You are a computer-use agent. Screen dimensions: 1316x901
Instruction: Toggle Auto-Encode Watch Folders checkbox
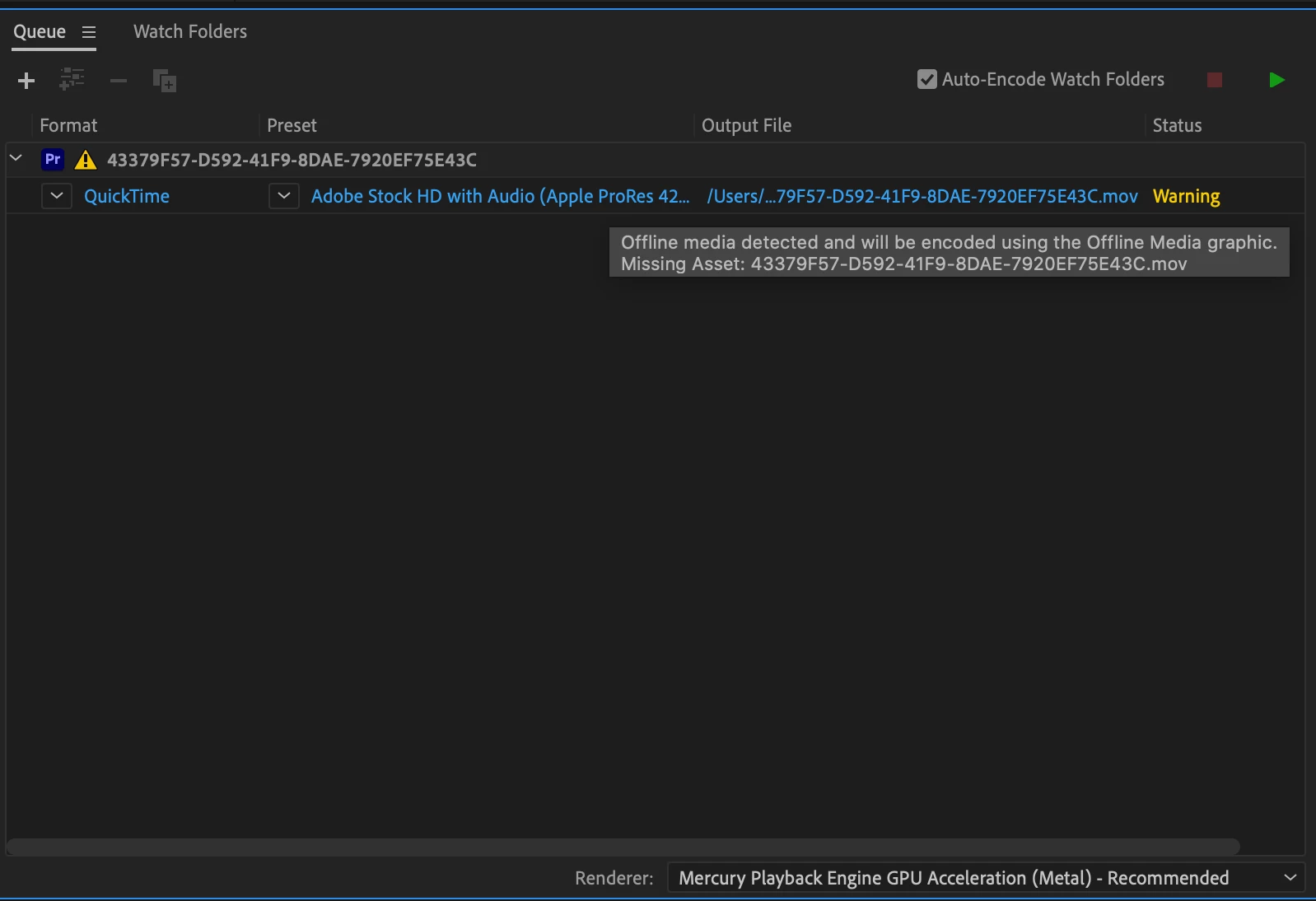coord(927,79)
